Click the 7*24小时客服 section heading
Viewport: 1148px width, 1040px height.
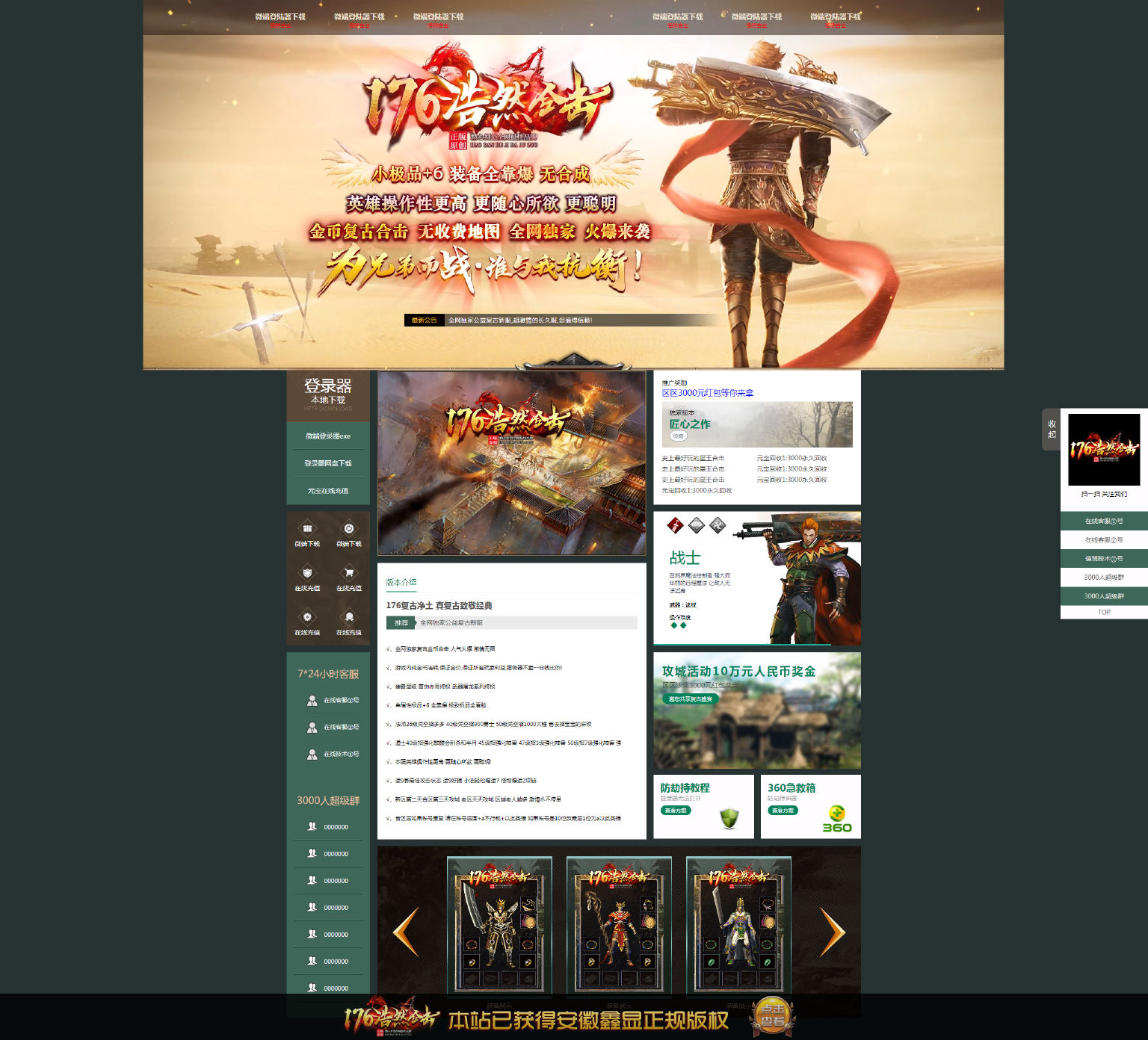coord(328,674)
